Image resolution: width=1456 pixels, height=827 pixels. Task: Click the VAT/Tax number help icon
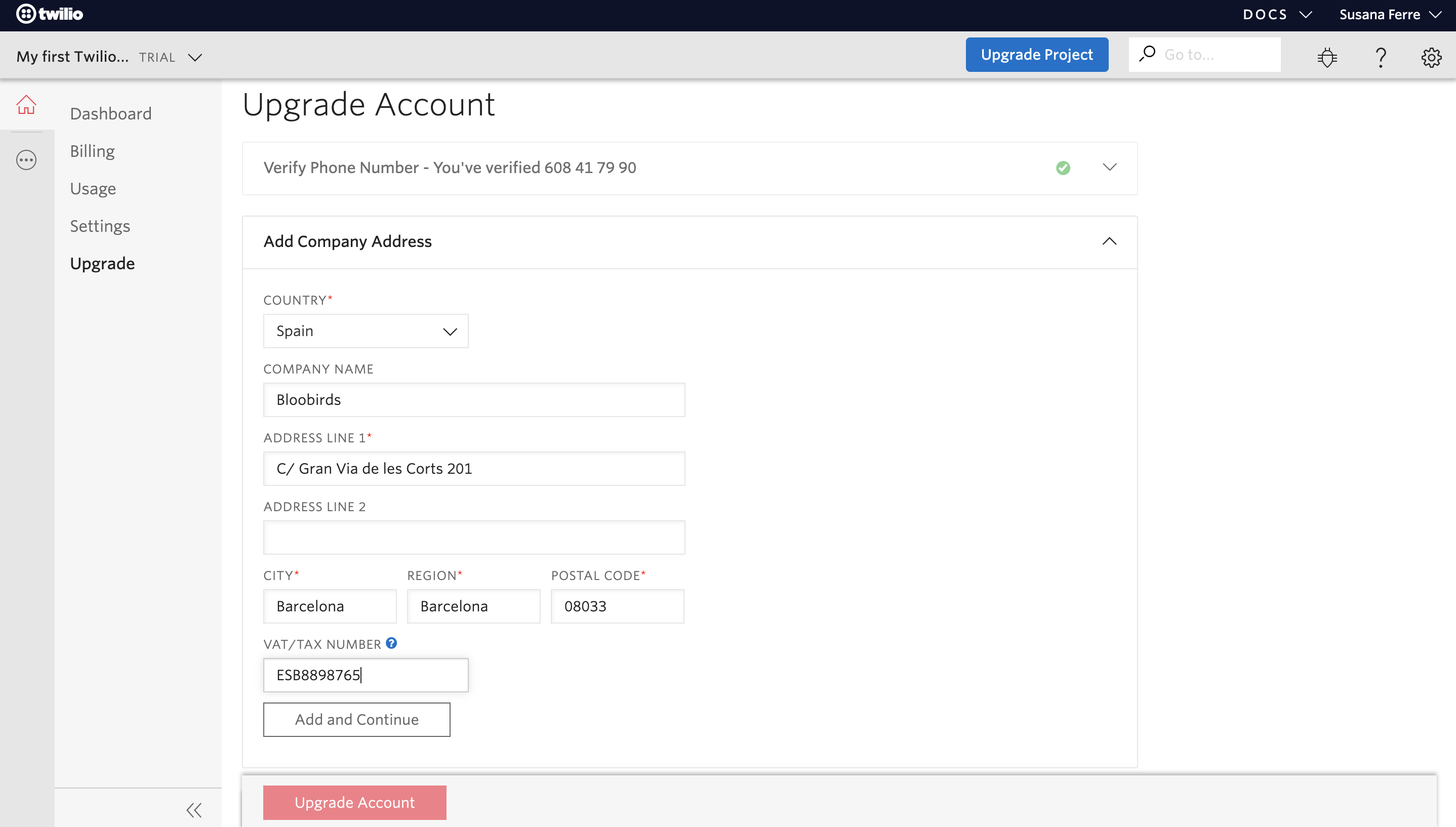click(391, 643)
